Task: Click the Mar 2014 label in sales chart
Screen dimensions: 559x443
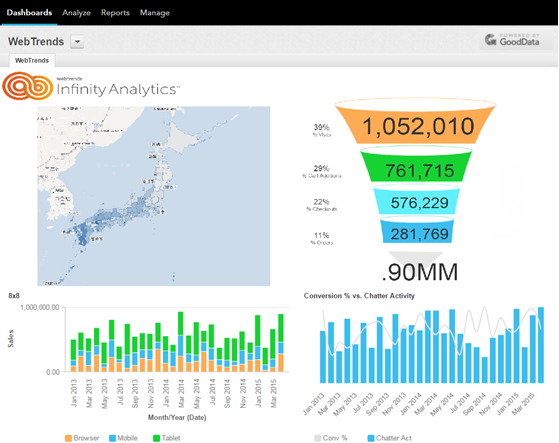Action: coord(181,393)
